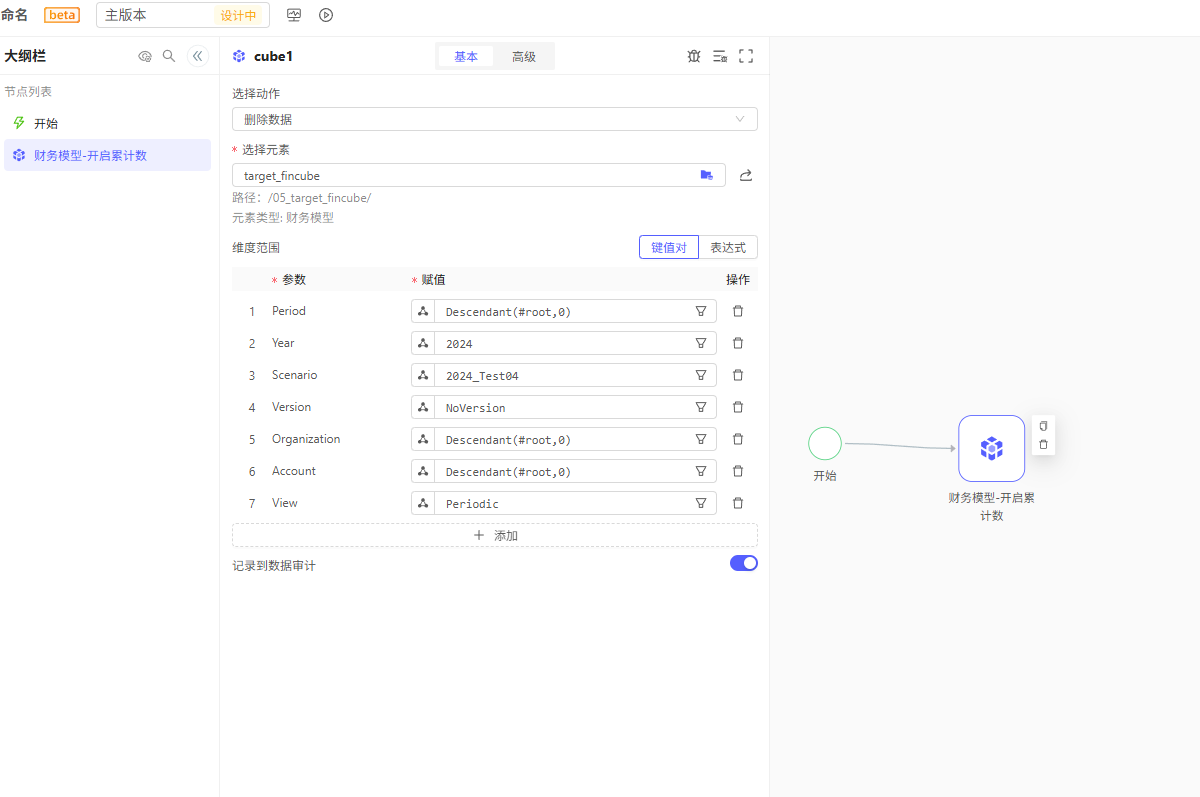The width and height of the screenshot is (1200, 797).
Task: Add a new dimension row
Action: (x=494, y=535)
